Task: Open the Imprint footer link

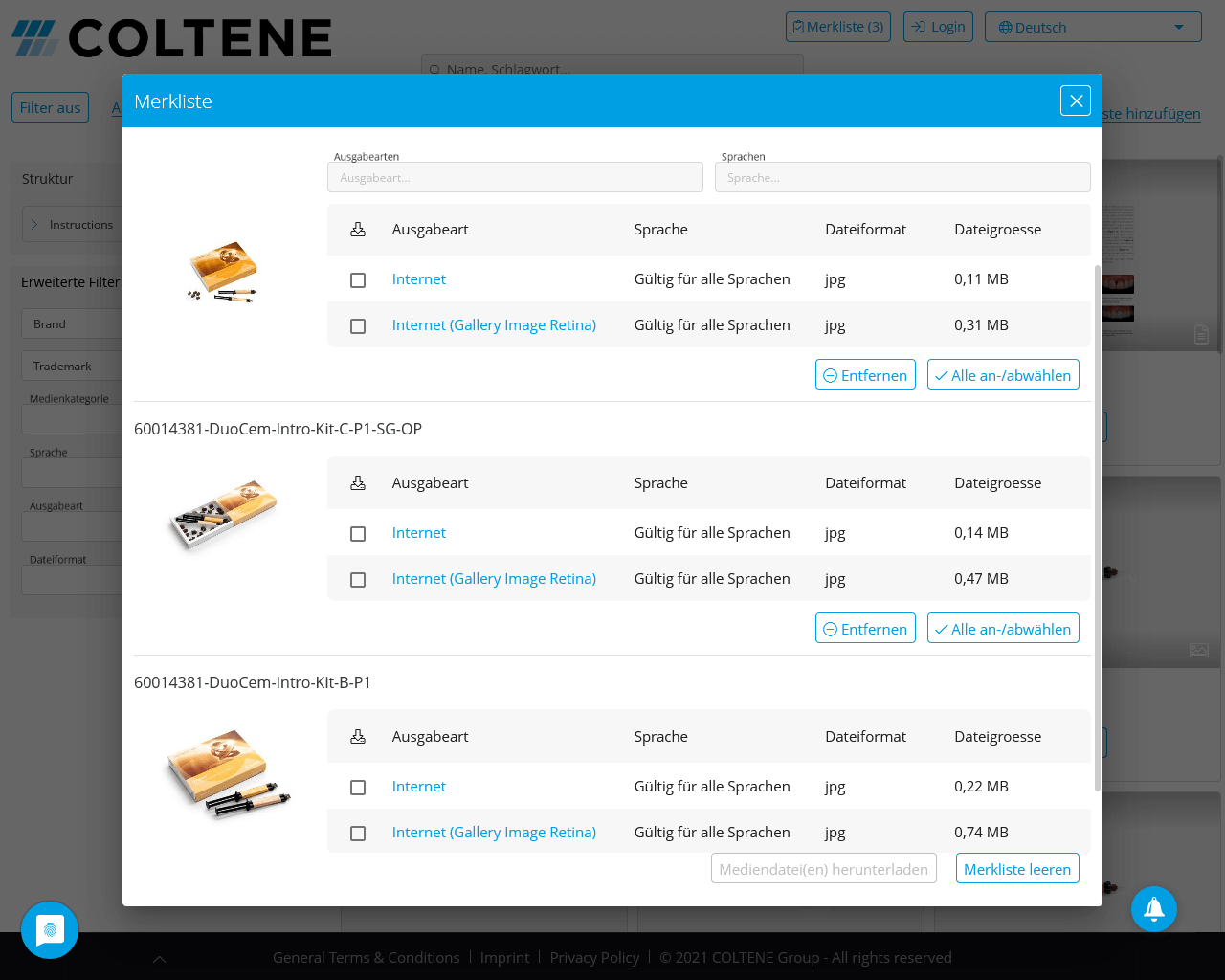Action: (504, 958)
